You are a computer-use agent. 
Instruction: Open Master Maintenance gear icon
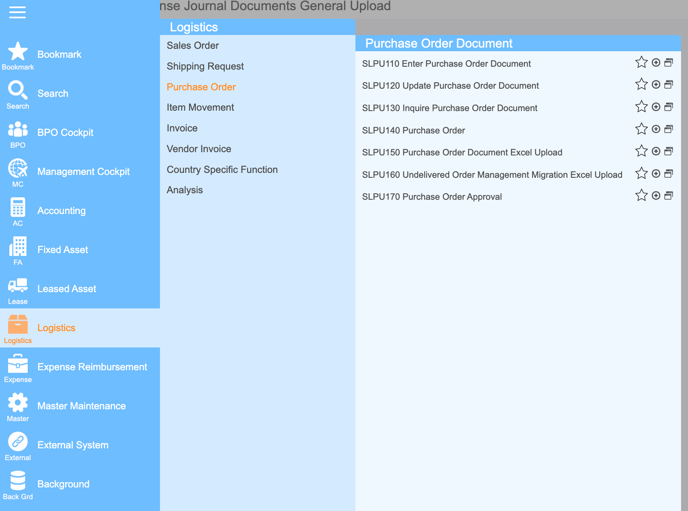(18, 402)
